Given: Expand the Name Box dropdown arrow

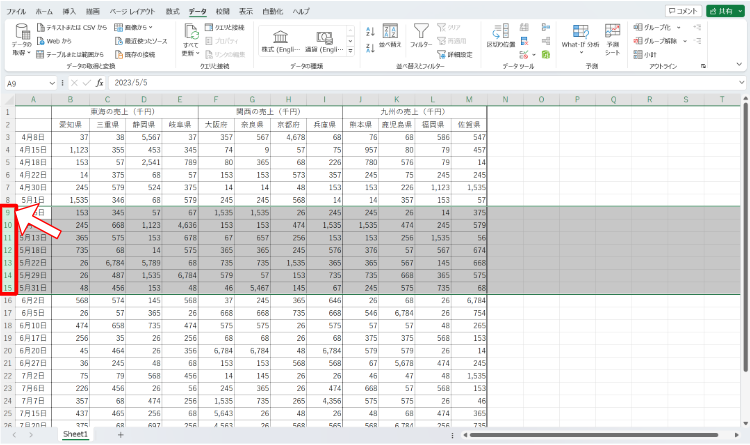Looking at the screenshot, I should 52,83.
